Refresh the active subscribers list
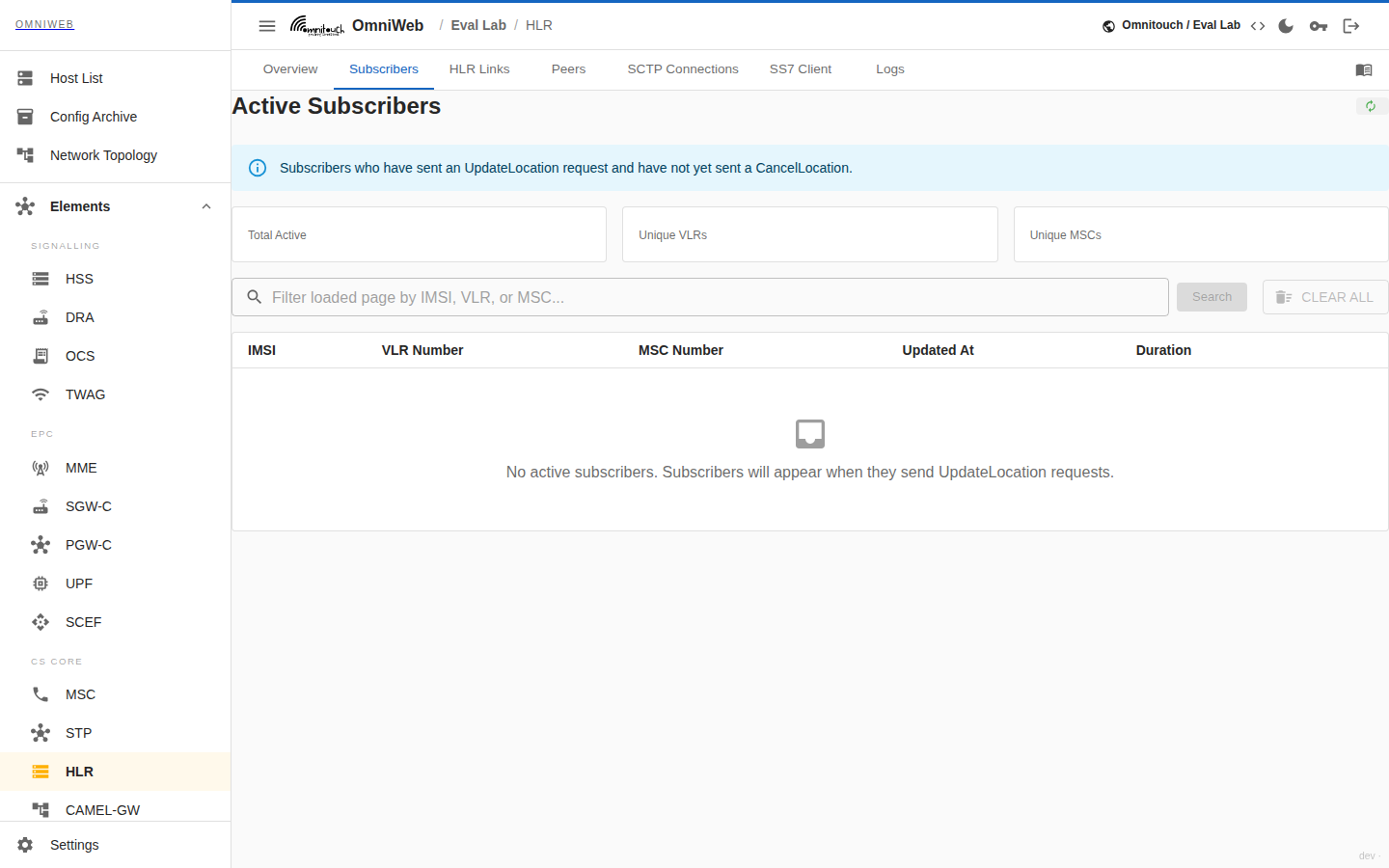 [x=1371, y=106]
